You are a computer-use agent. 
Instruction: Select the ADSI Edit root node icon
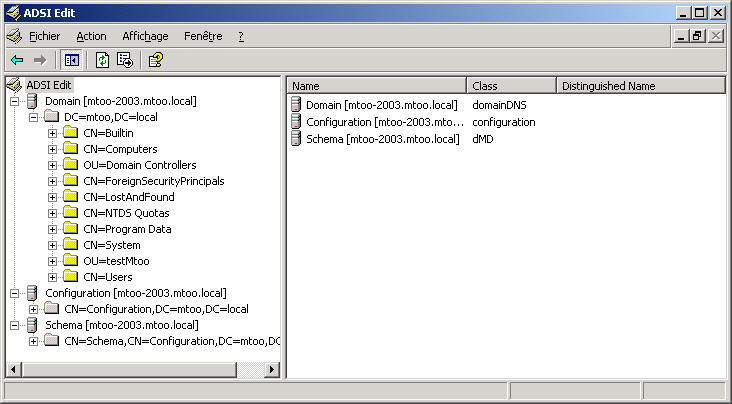click(x=14, y=85)
